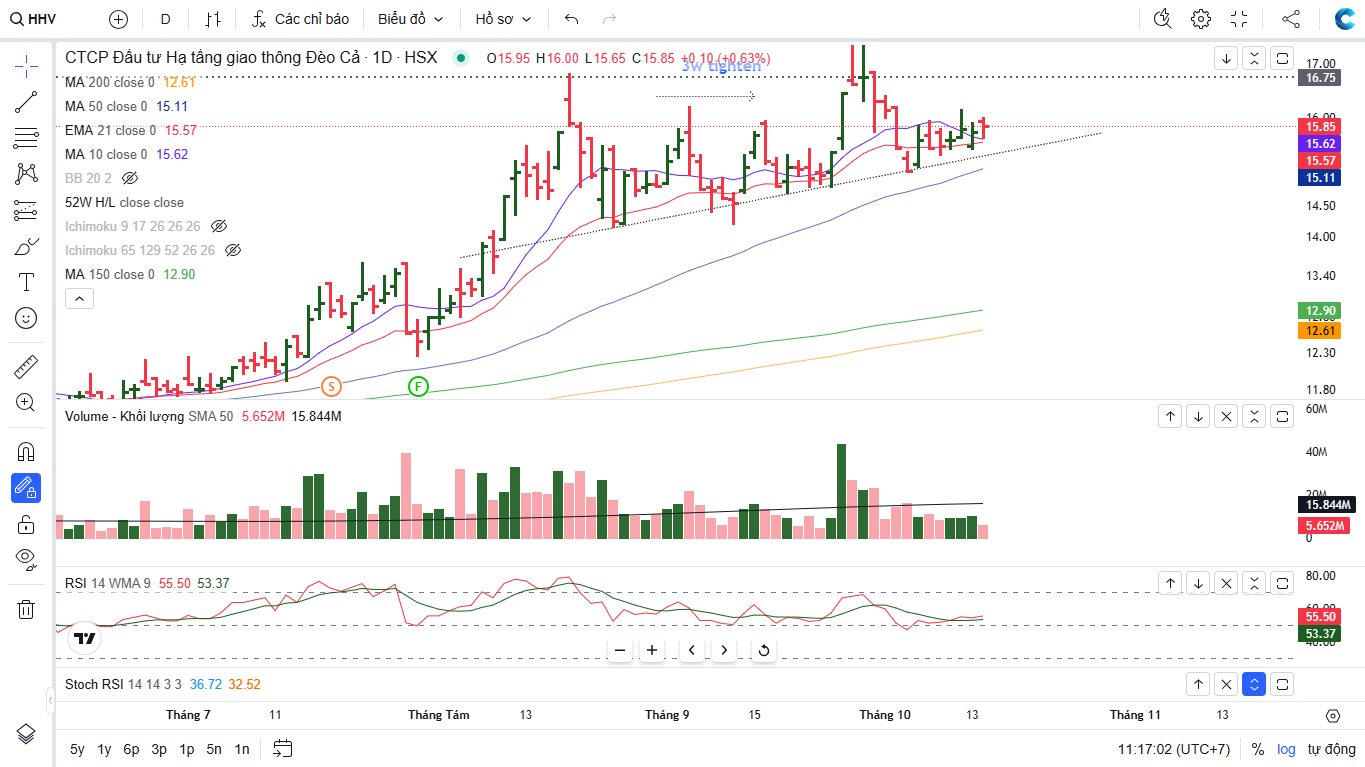The image size is (1365, 767).
Task: Show the hidden BB 20 2 indicator
Action: [129, 178]
